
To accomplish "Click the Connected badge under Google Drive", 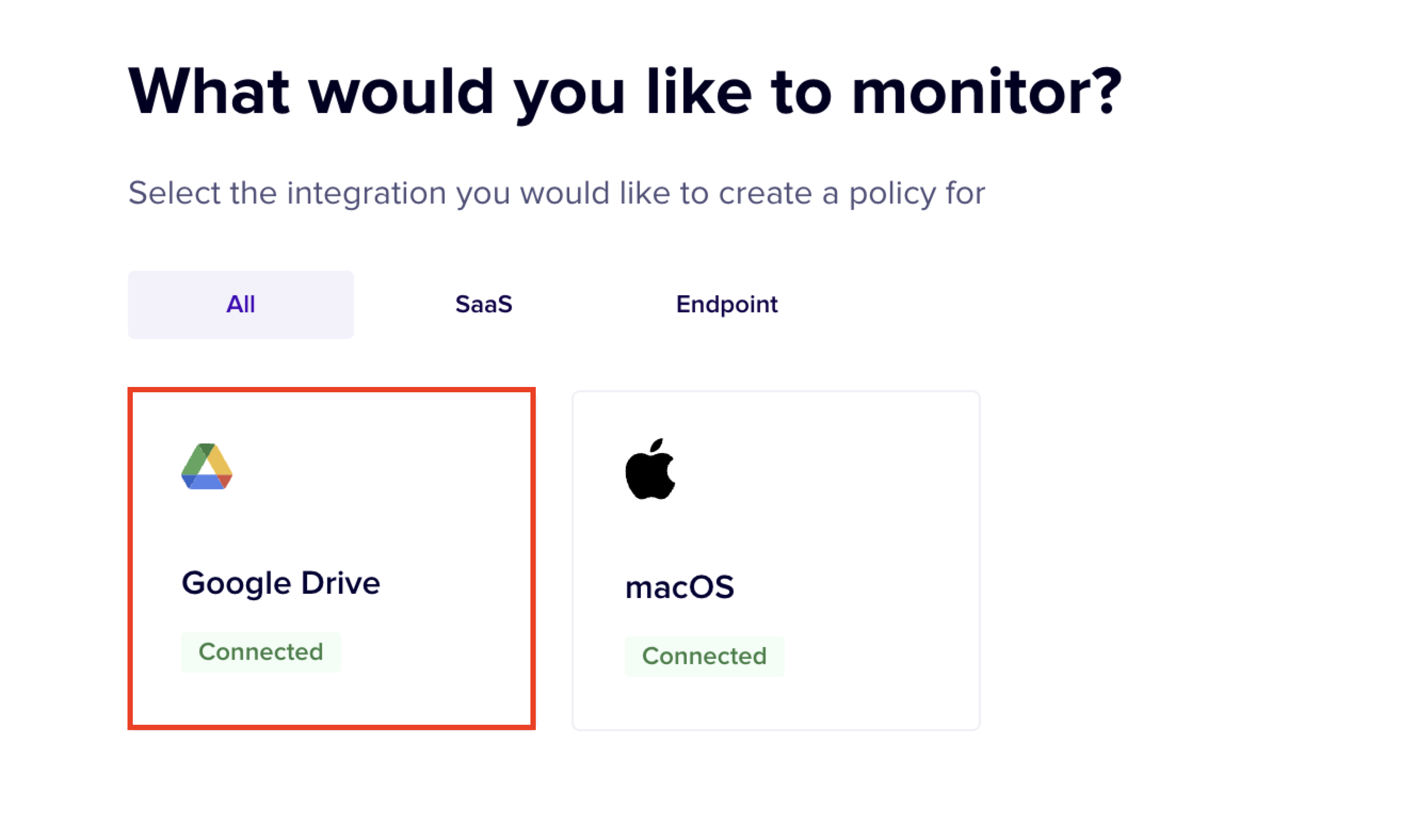I will (x=261, y=652).
